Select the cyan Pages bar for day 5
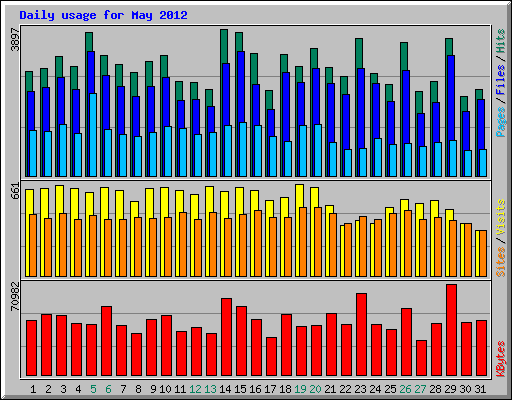Viewport: 512px width, 400px height. click(93, 135)
